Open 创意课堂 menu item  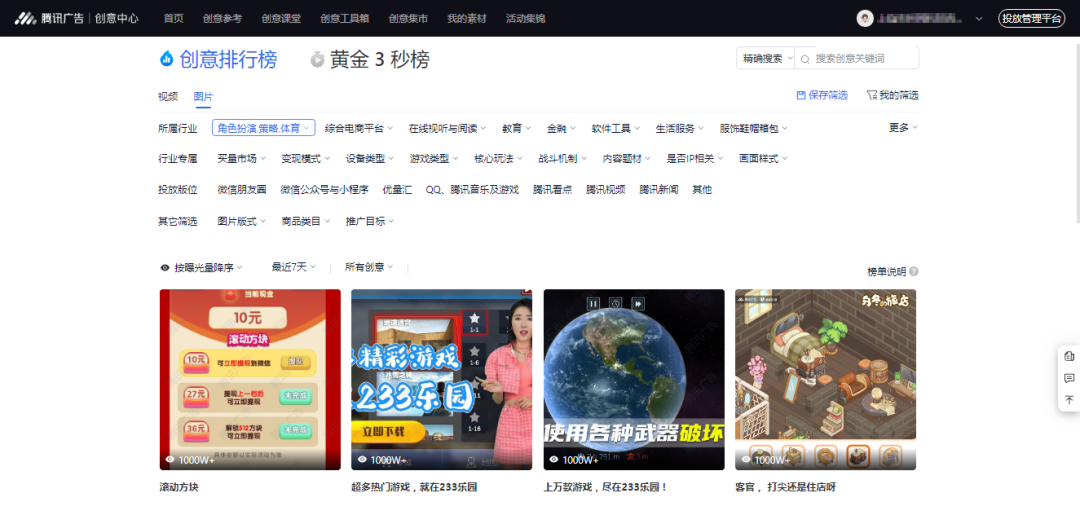click(281, 19)
